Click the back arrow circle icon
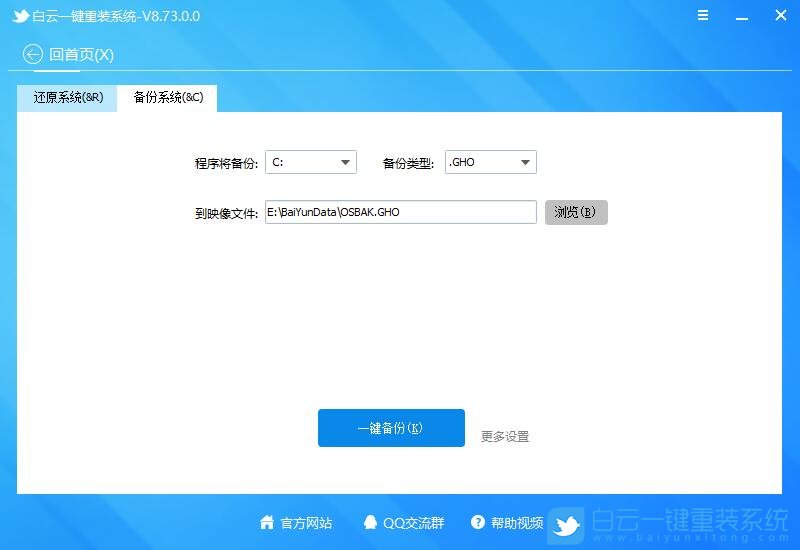Image resolution: width=800 pixels, height=550 pixels. point(33,54)
